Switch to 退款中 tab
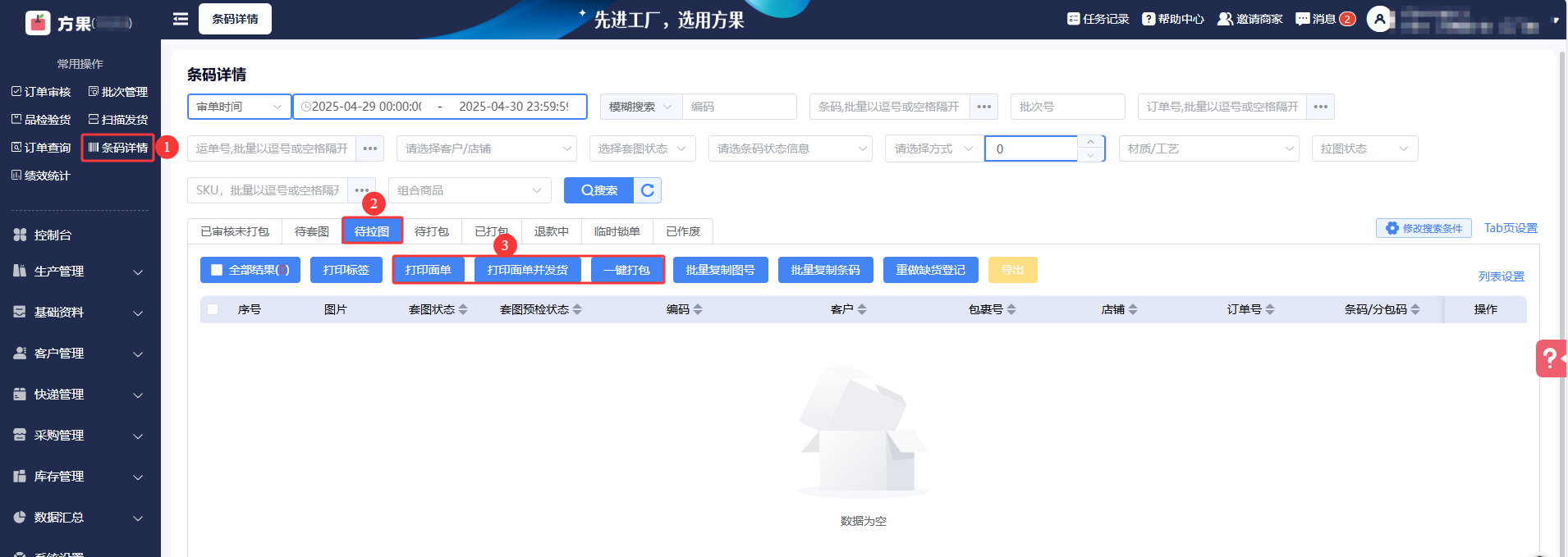Screen dimensions: 1568x557 pos(552,231)
